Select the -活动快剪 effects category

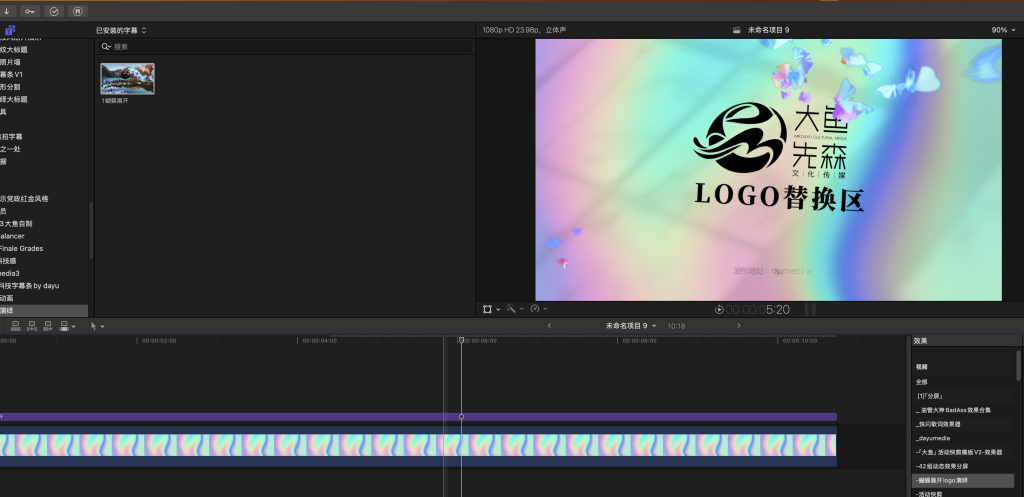pos(929,494)
